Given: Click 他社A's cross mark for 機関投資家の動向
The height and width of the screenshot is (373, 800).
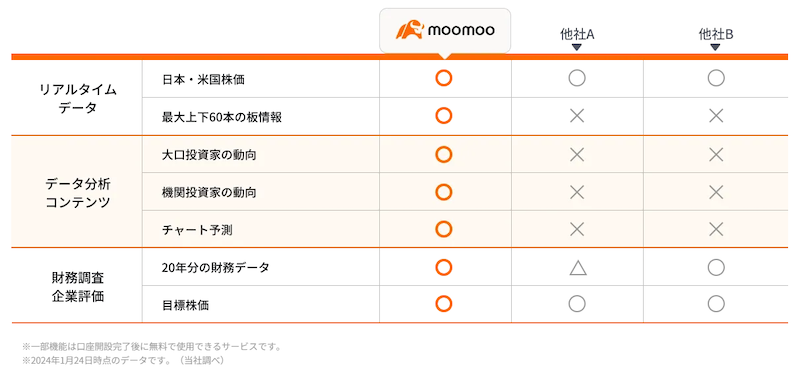Looking at the screenshot, I should pyautogui.click(x=577, y=192).
